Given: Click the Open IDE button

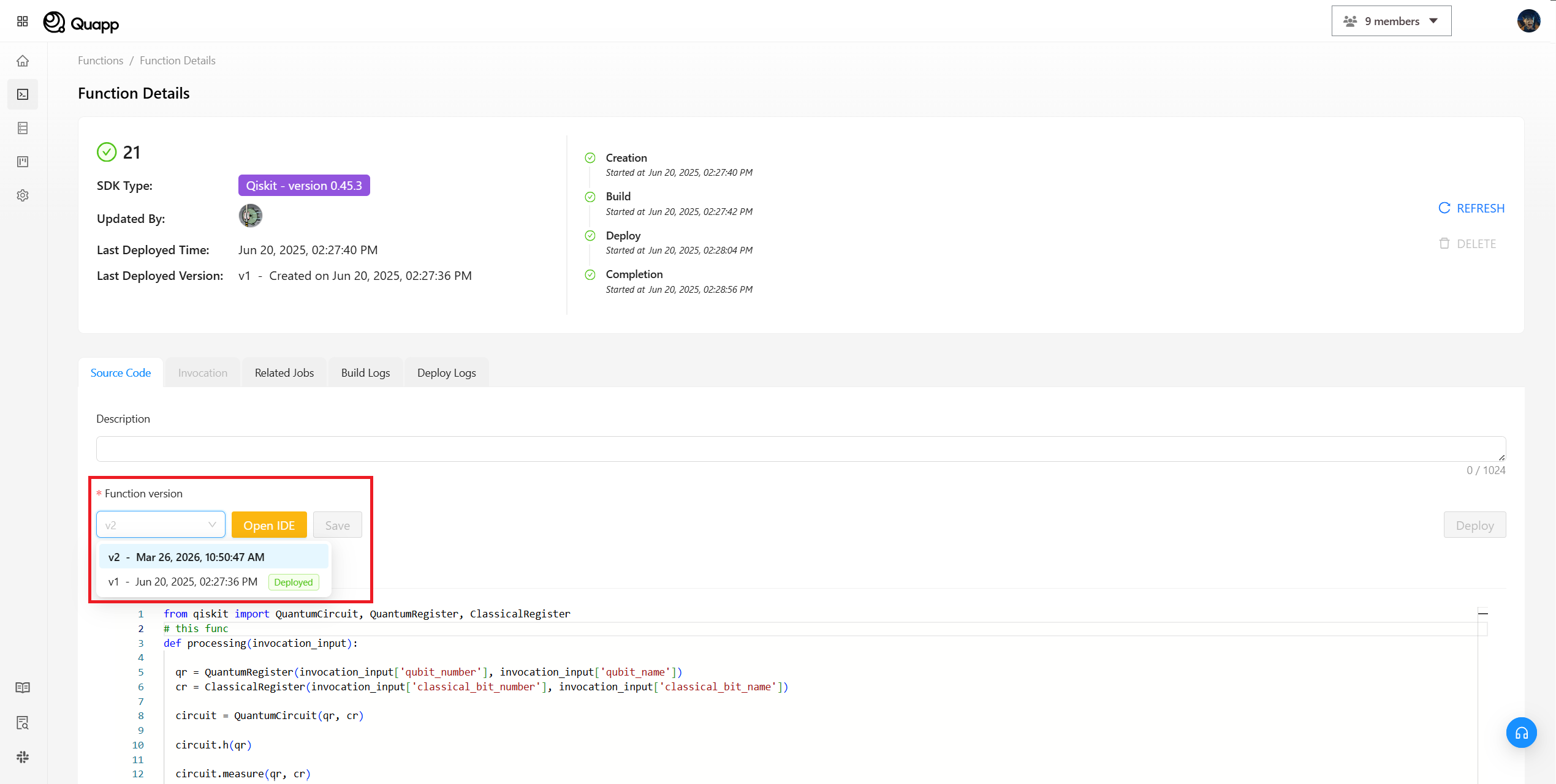Looking at the screenshot, I should click(269, 526).
